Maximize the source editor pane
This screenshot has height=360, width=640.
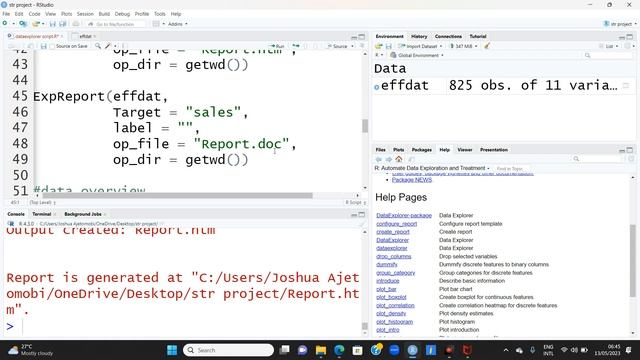click(x=362, y=37)
